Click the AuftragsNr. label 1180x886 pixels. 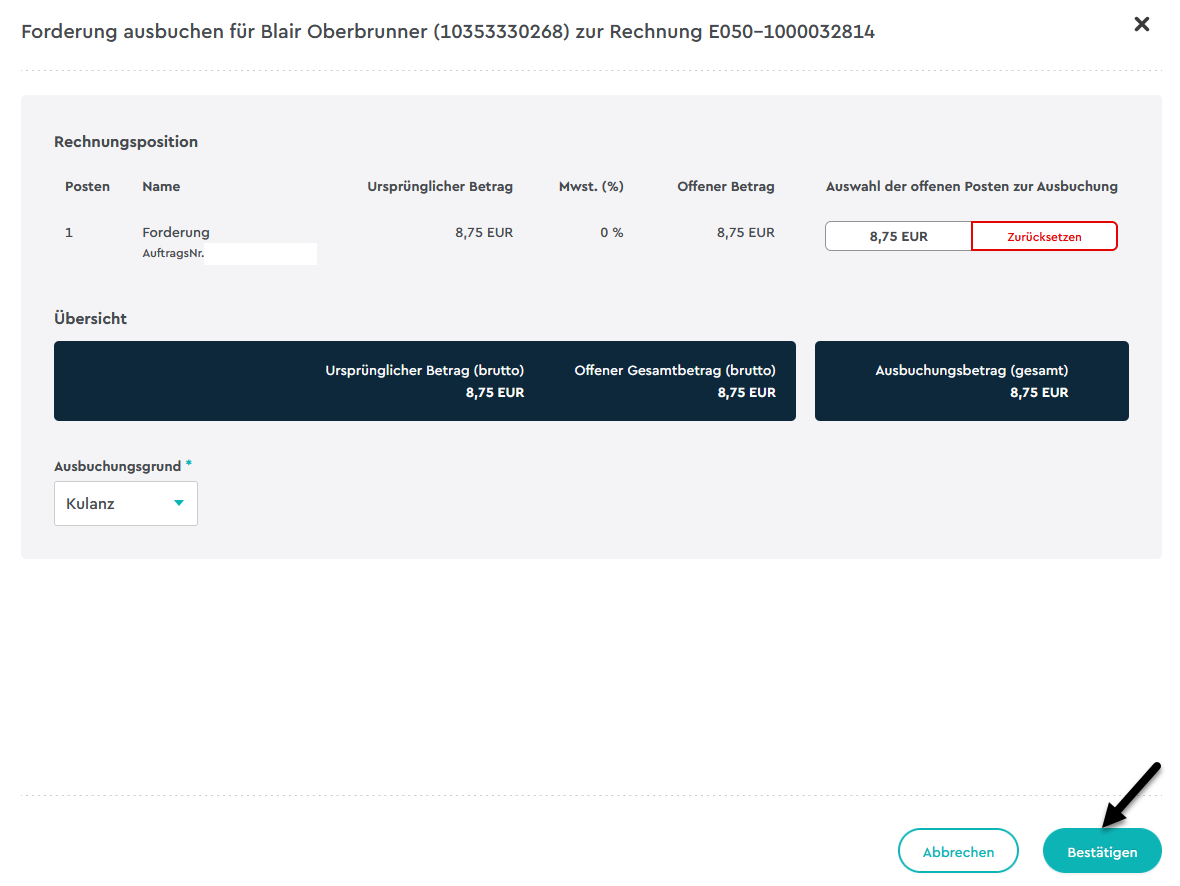coord(173,253)
